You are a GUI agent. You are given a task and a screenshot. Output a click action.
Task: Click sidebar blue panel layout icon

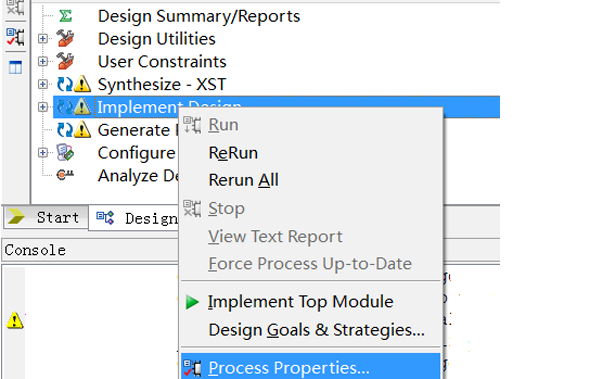[x=15, y=67]
